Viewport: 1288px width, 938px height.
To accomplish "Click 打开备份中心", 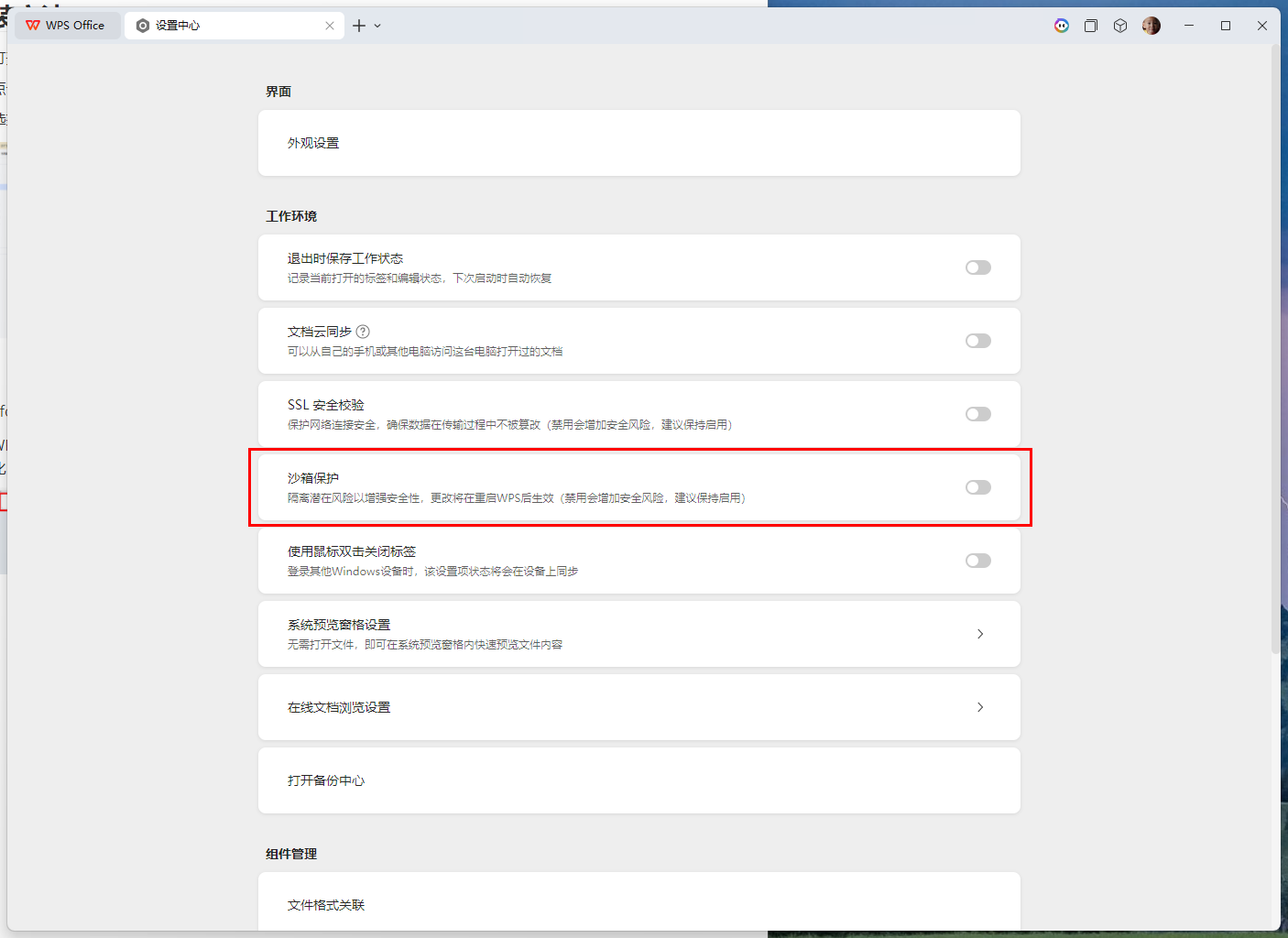I will (326, 780).
